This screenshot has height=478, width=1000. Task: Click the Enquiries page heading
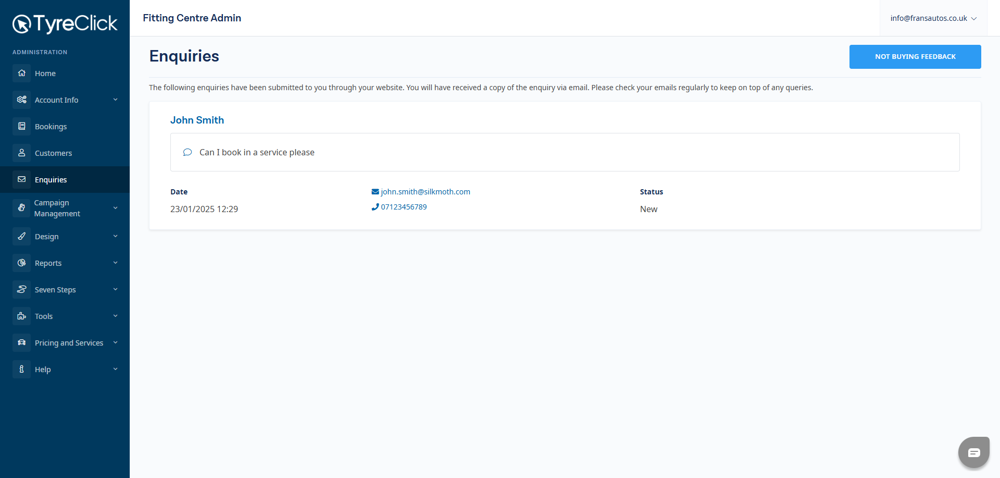click(184, 56)
